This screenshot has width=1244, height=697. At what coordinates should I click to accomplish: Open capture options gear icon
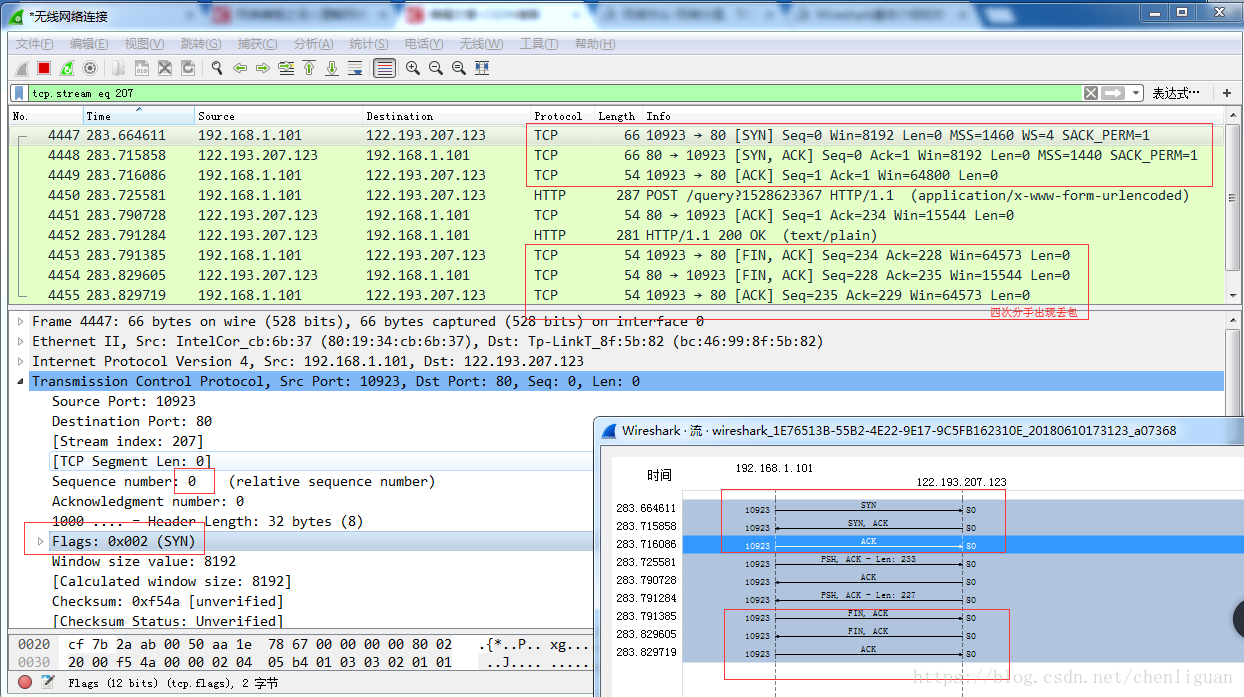point(90,68)
